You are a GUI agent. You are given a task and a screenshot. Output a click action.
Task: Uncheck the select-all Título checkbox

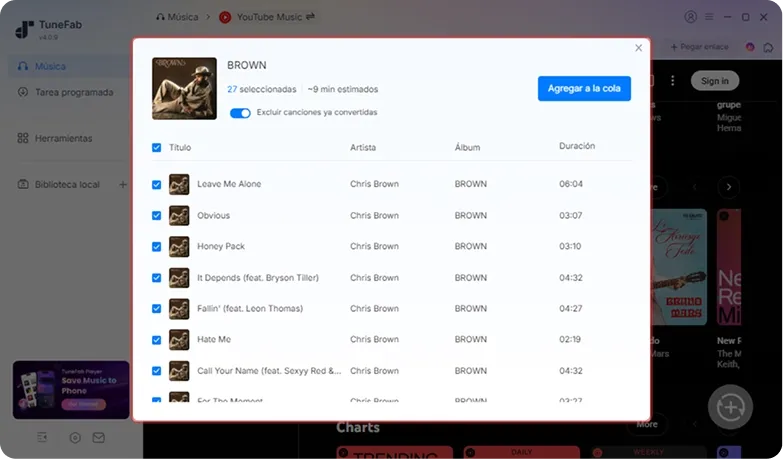pyautogui.click(x=156, y=147)
